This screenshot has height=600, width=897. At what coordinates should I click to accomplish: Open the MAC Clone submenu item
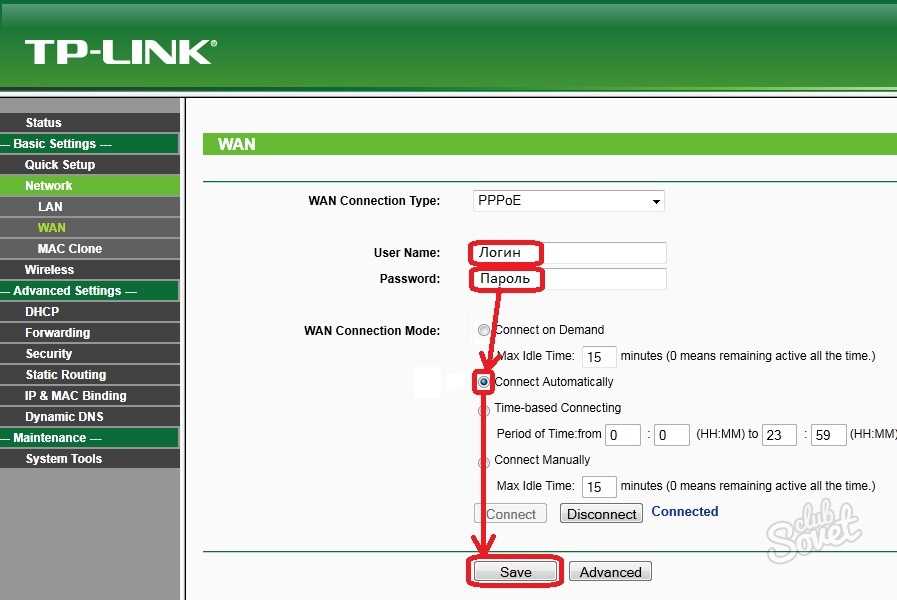tap(90, 249)
